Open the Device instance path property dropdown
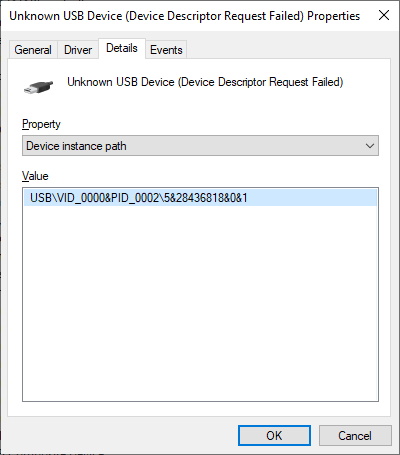The height and width of the screenshot is (455, 400). tap(200, 146)
